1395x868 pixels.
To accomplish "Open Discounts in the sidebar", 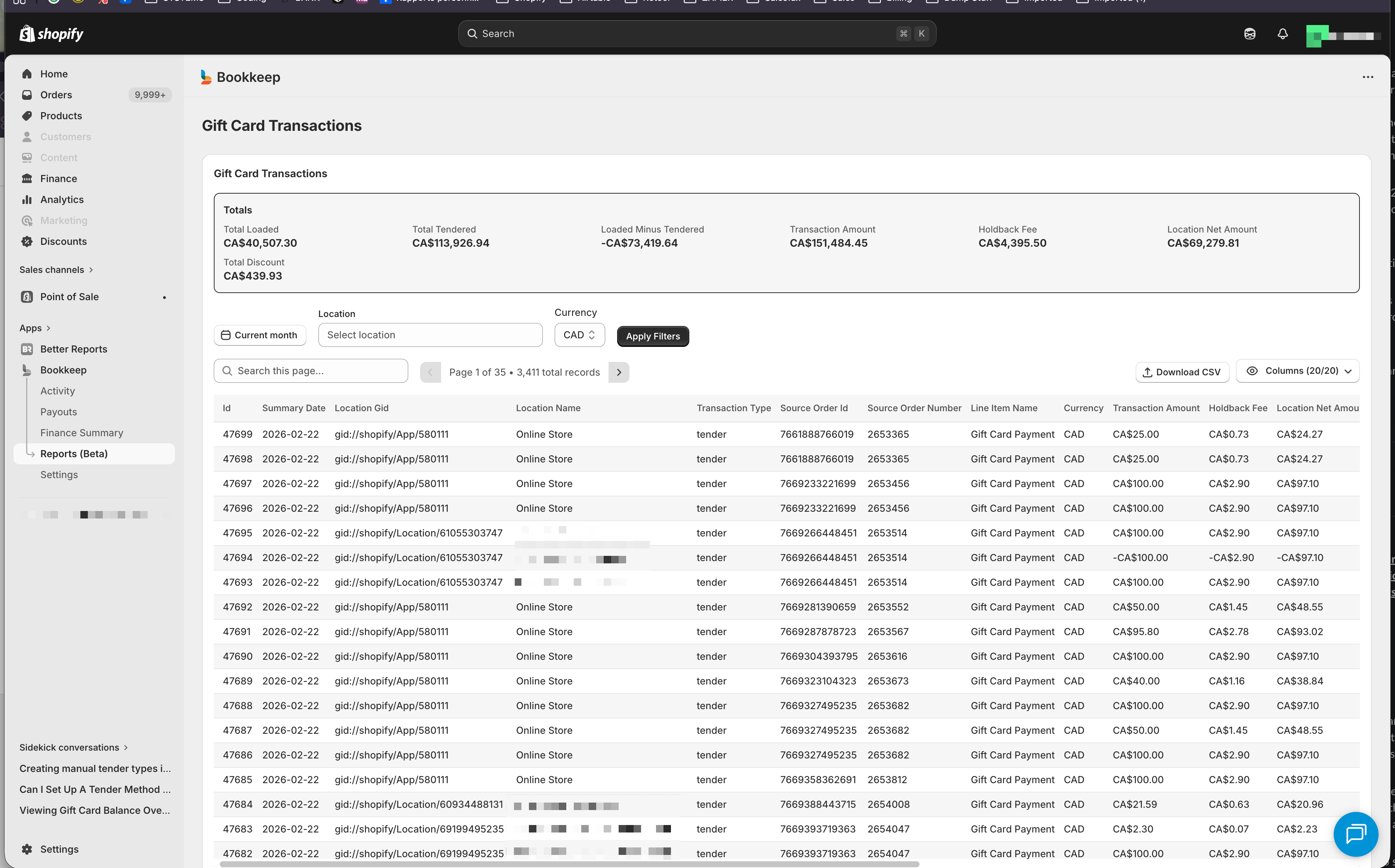I will click(x=63, y=242).
